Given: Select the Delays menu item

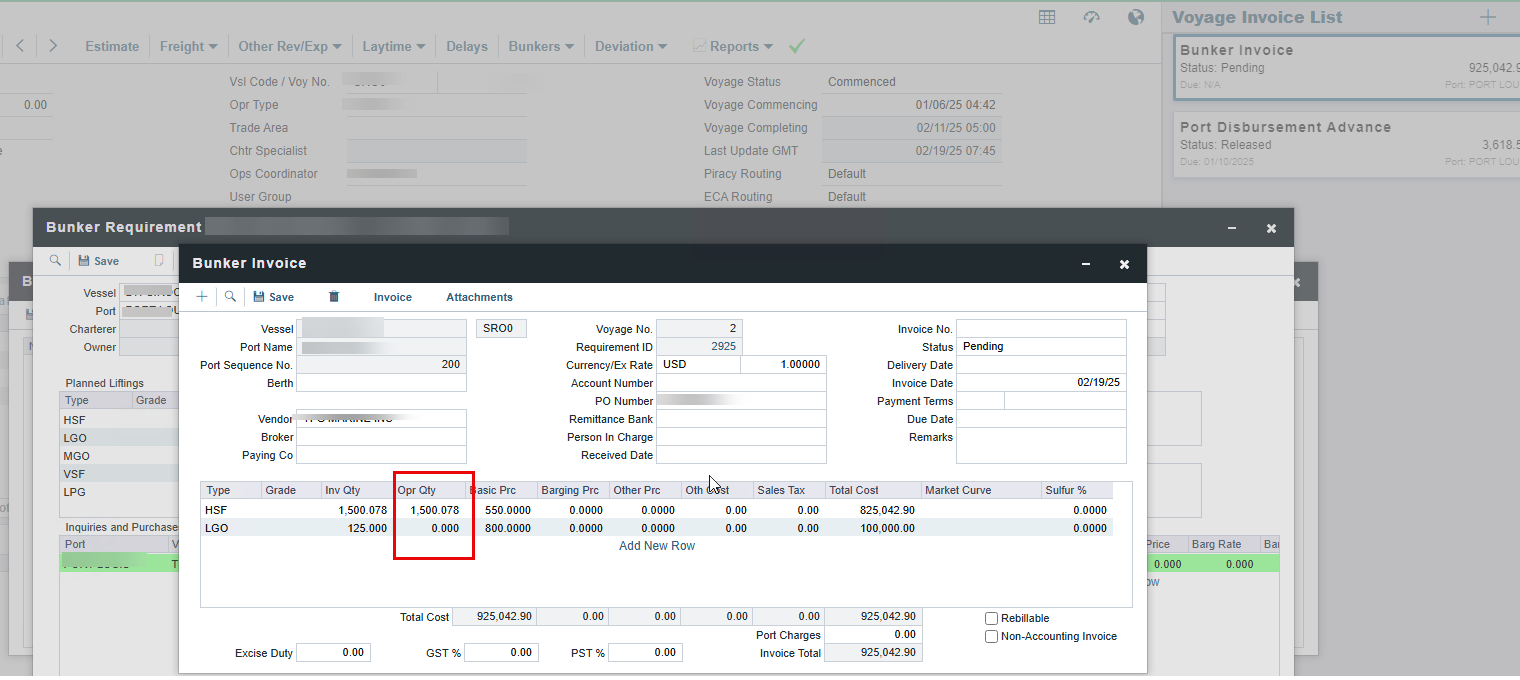Looking at the screenshot, I should click(466, 46).
